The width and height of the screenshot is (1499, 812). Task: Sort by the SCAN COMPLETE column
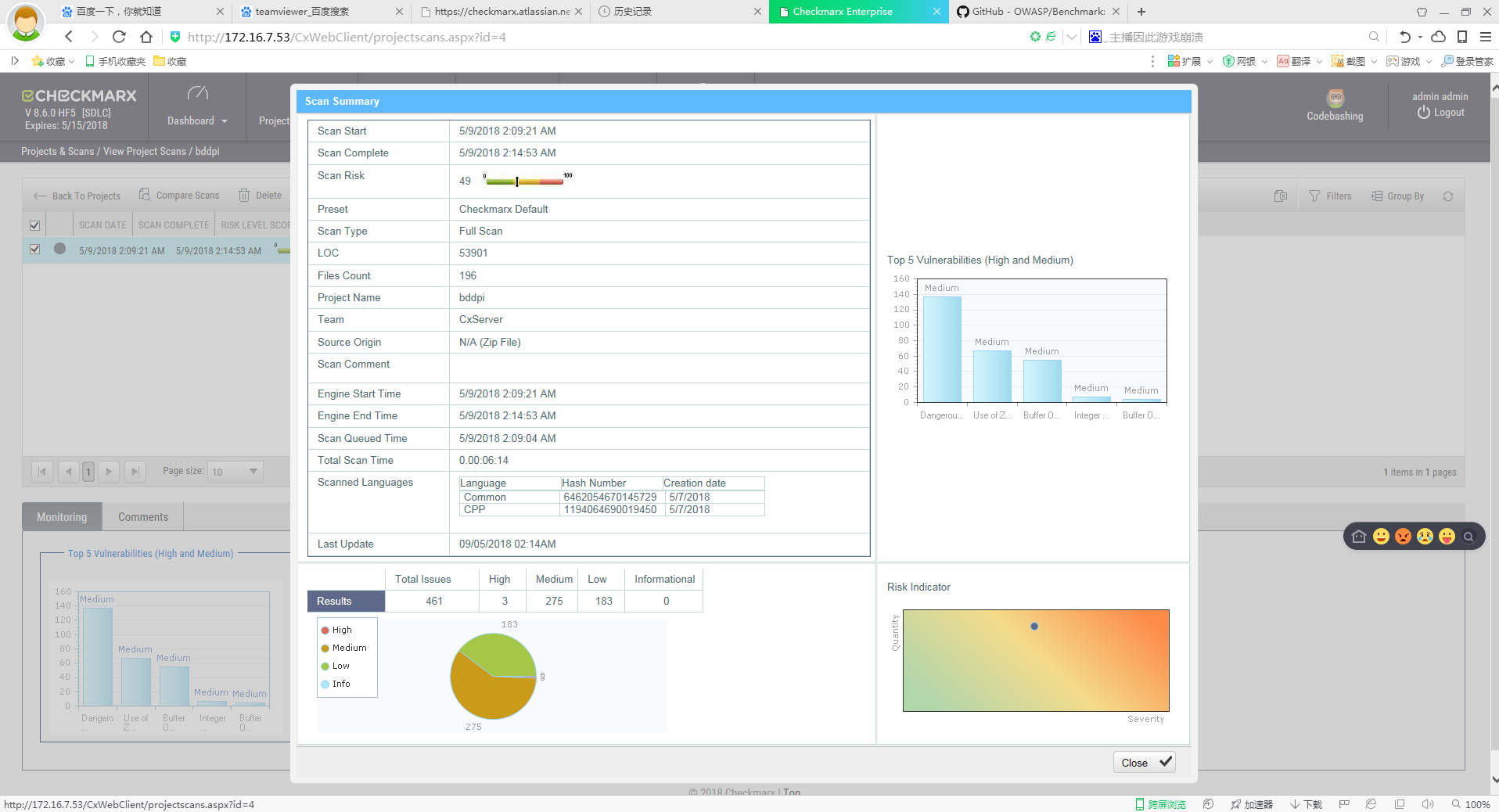pyautogui.click(x=174, y=225)
